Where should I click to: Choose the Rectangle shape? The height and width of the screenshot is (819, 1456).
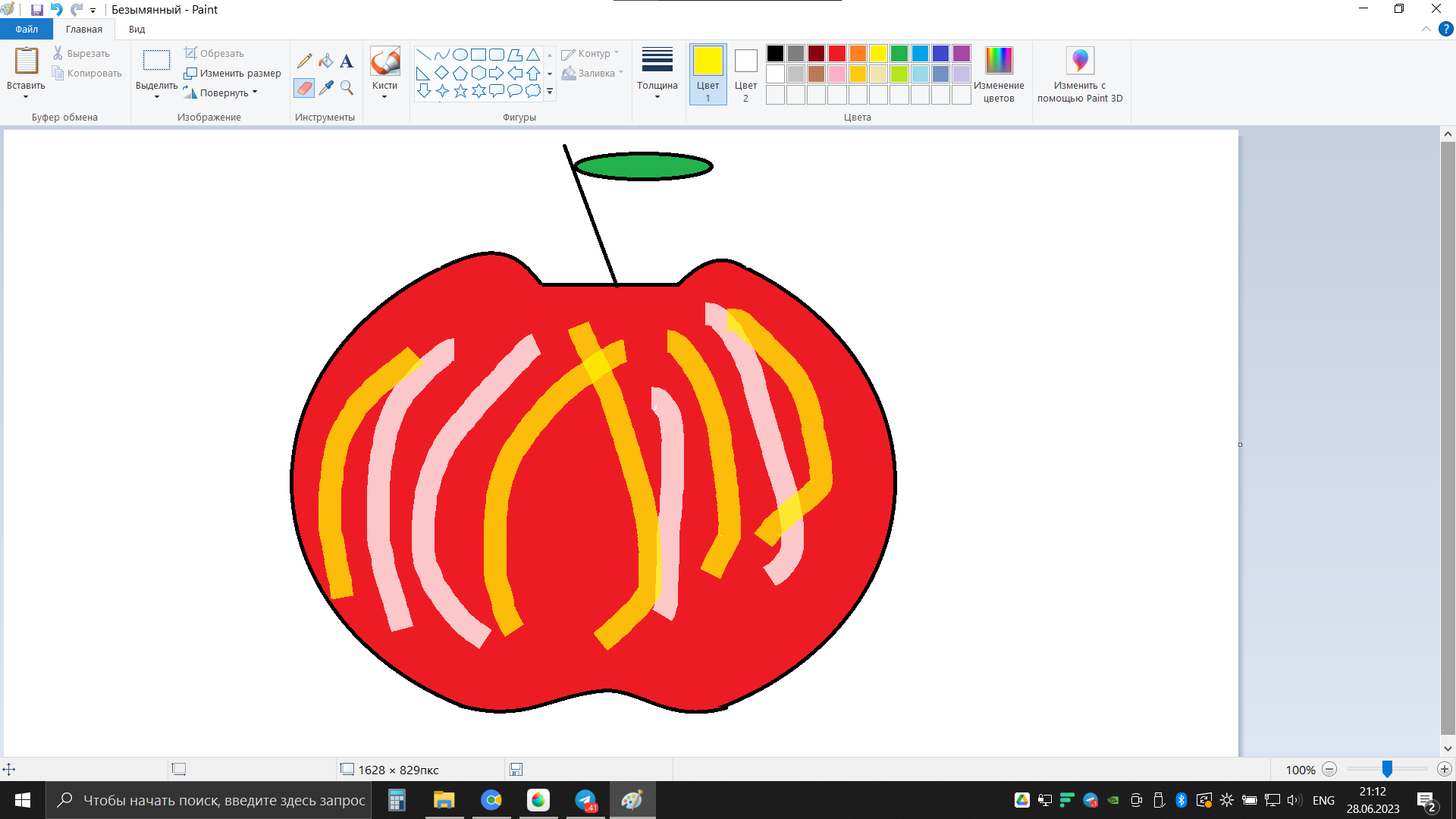pyautogui.click(x=479, y=55)
